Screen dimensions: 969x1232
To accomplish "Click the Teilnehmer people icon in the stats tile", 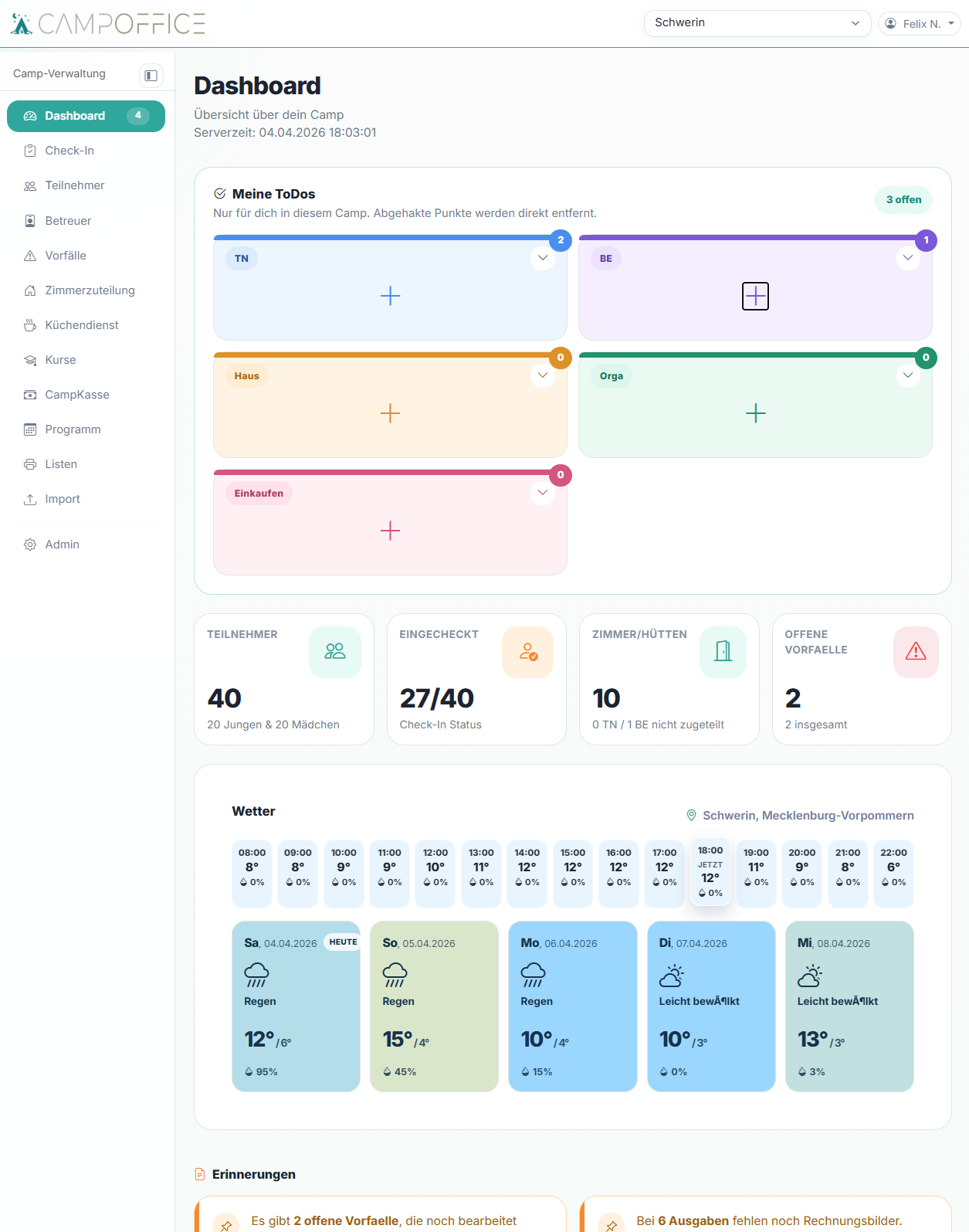I will click(335, 652).
